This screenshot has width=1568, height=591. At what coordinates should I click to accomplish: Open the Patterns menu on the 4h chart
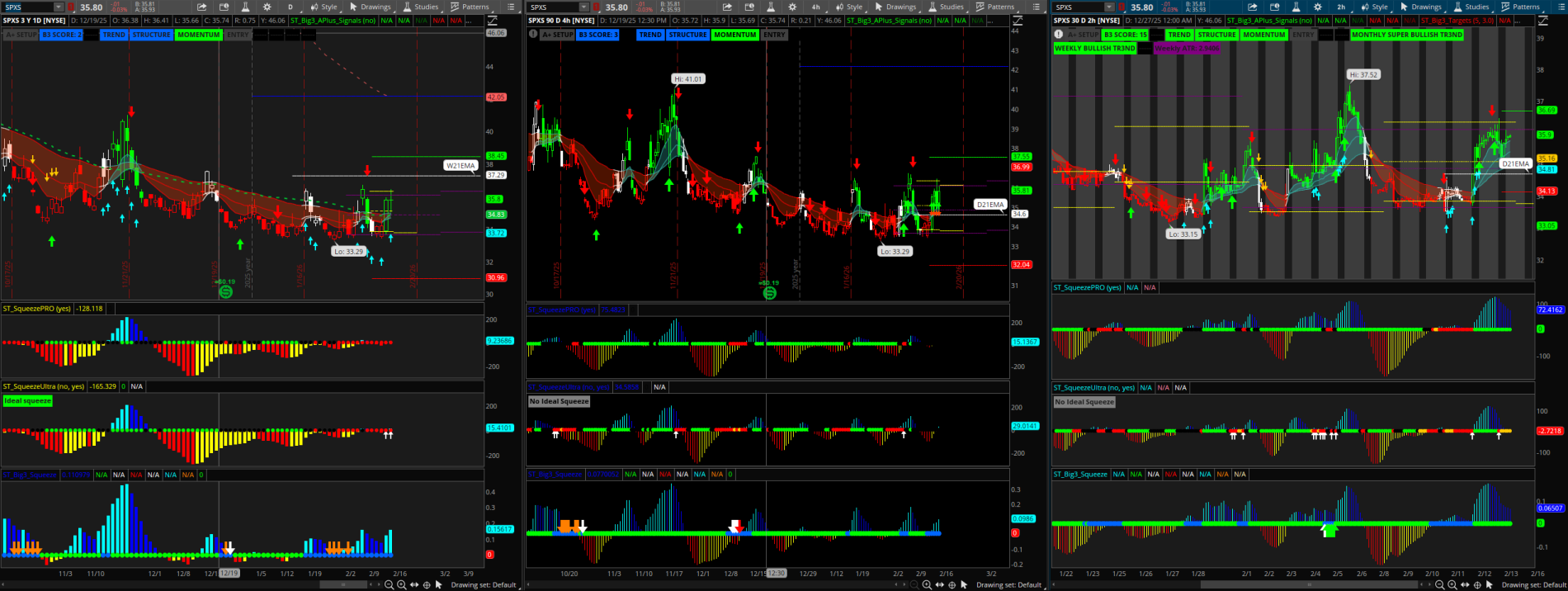coord(995,7)
